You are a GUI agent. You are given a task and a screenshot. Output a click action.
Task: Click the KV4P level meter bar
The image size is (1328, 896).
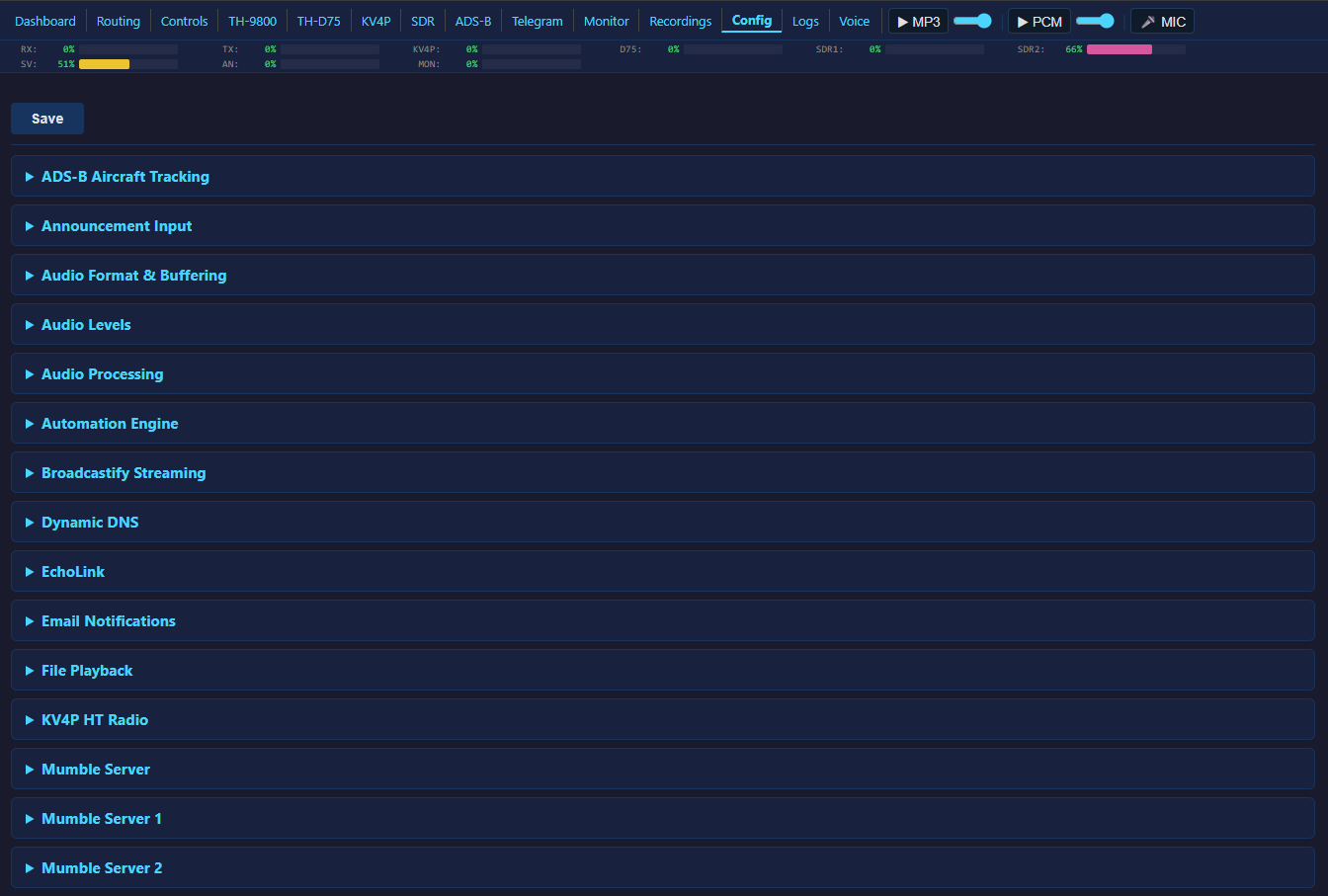pos(532,49)
